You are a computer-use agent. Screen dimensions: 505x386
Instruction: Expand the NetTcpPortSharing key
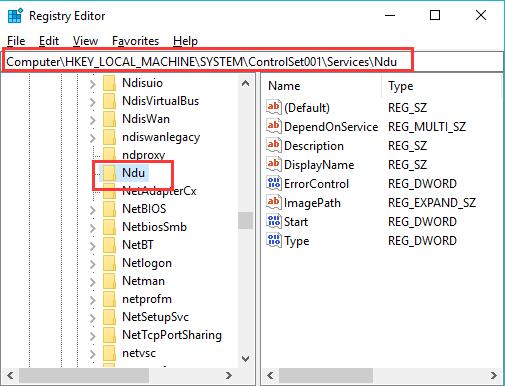(93, 336)
